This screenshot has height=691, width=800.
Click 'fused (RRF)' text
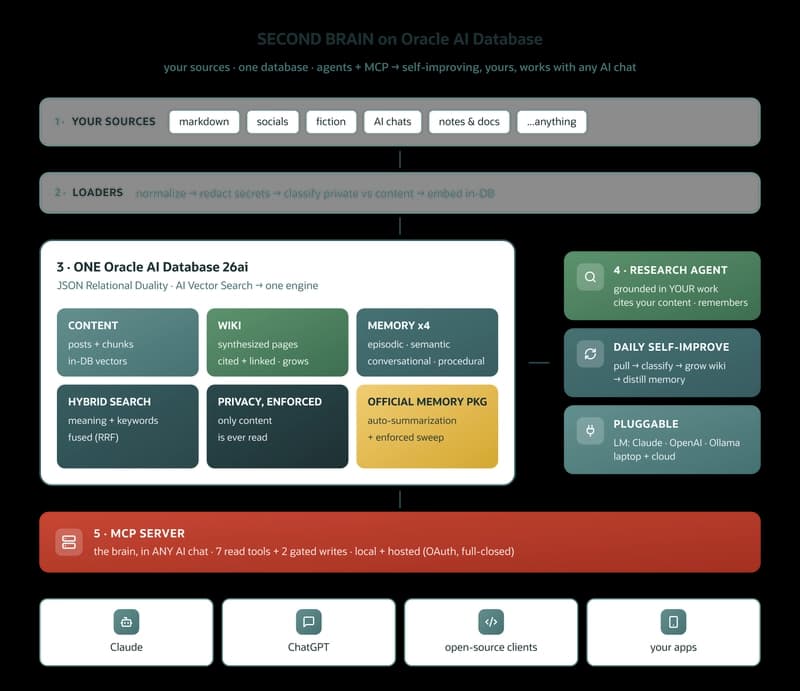tap(93, 437)
